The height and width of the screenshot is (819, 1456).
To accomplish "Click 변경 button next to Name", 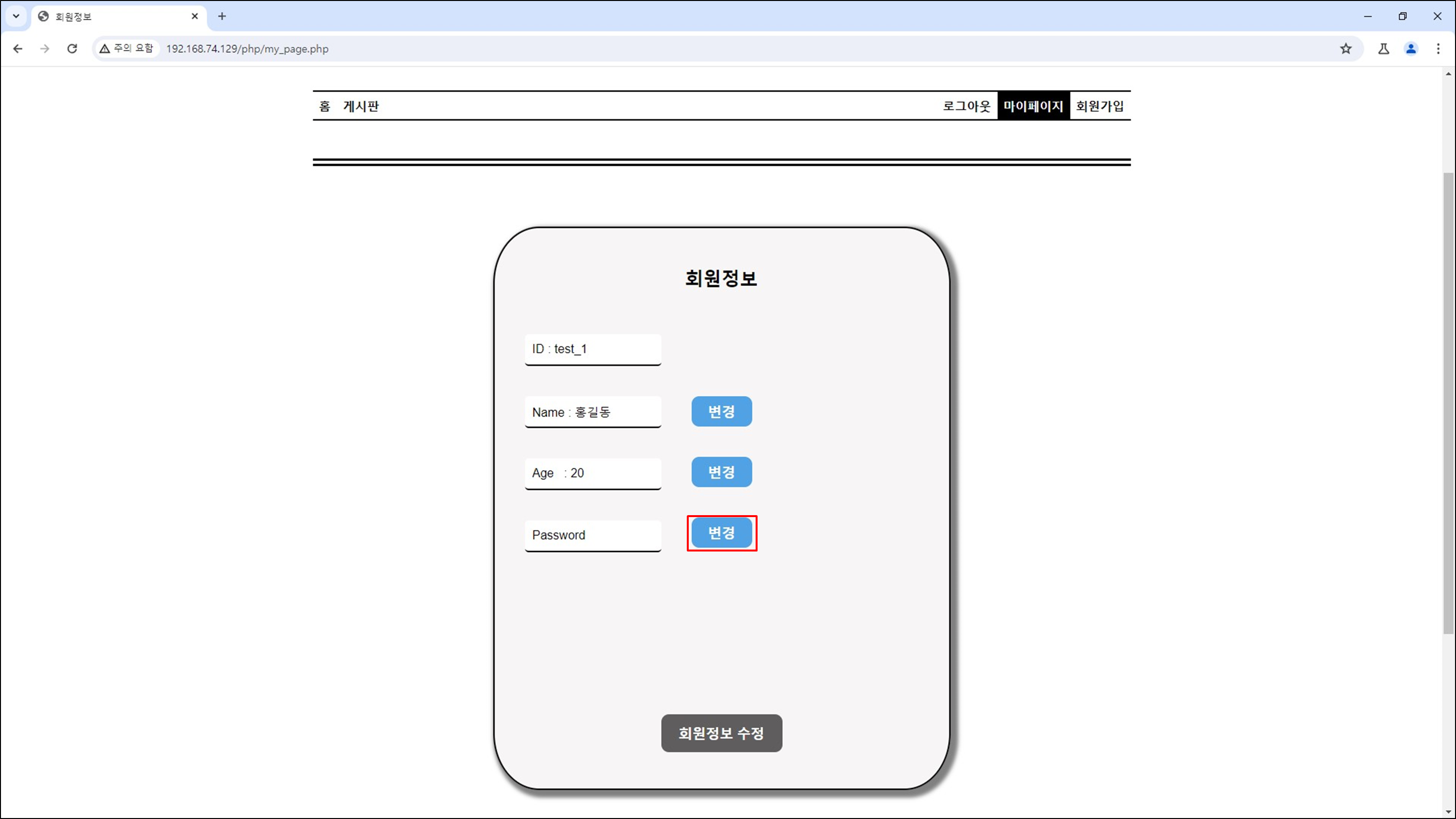I will point(722,411).
